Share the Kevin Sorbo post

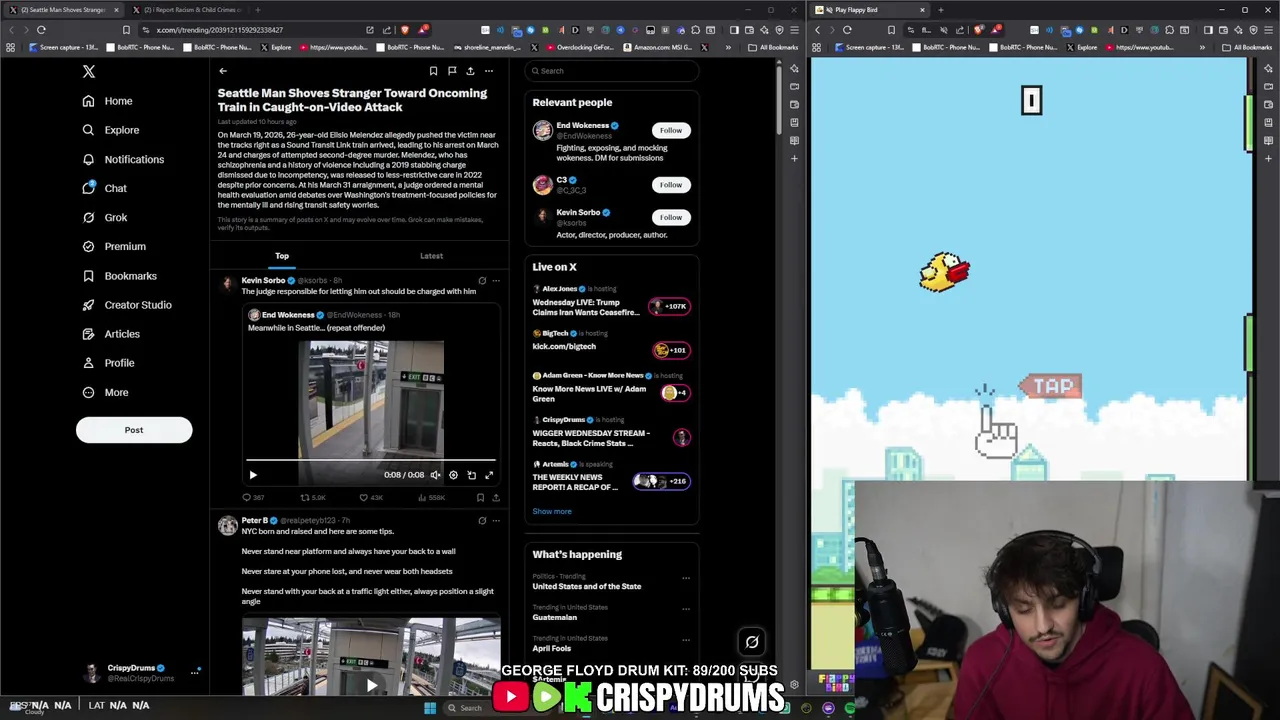click(x=496, y=497)
